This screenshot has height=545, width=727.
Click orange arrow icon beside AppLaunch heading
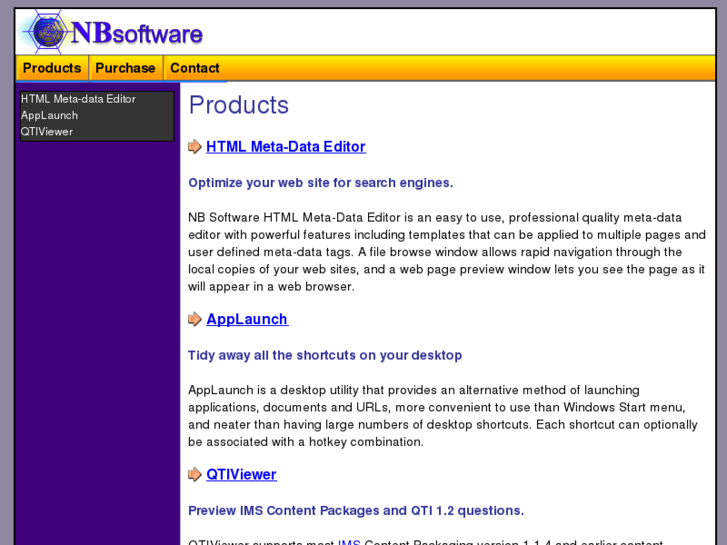tap(195, 319)
